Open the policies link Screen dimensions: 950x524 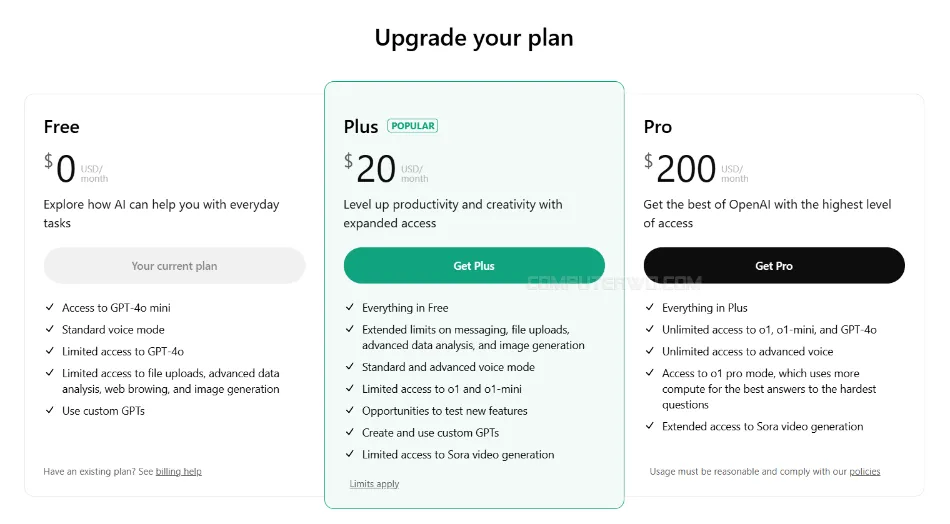point(865,471)
